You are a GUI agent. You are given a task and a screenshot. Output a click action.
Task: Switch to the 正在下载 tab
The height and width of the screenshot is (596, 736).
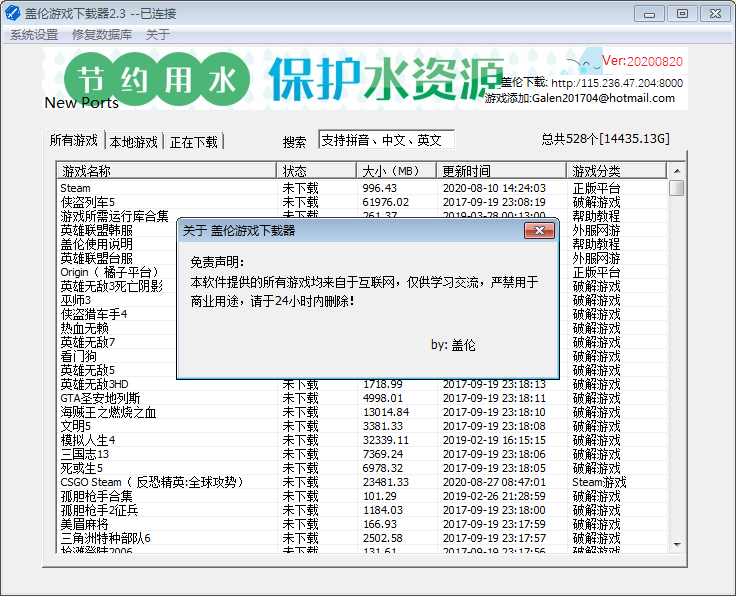point(194,142)
